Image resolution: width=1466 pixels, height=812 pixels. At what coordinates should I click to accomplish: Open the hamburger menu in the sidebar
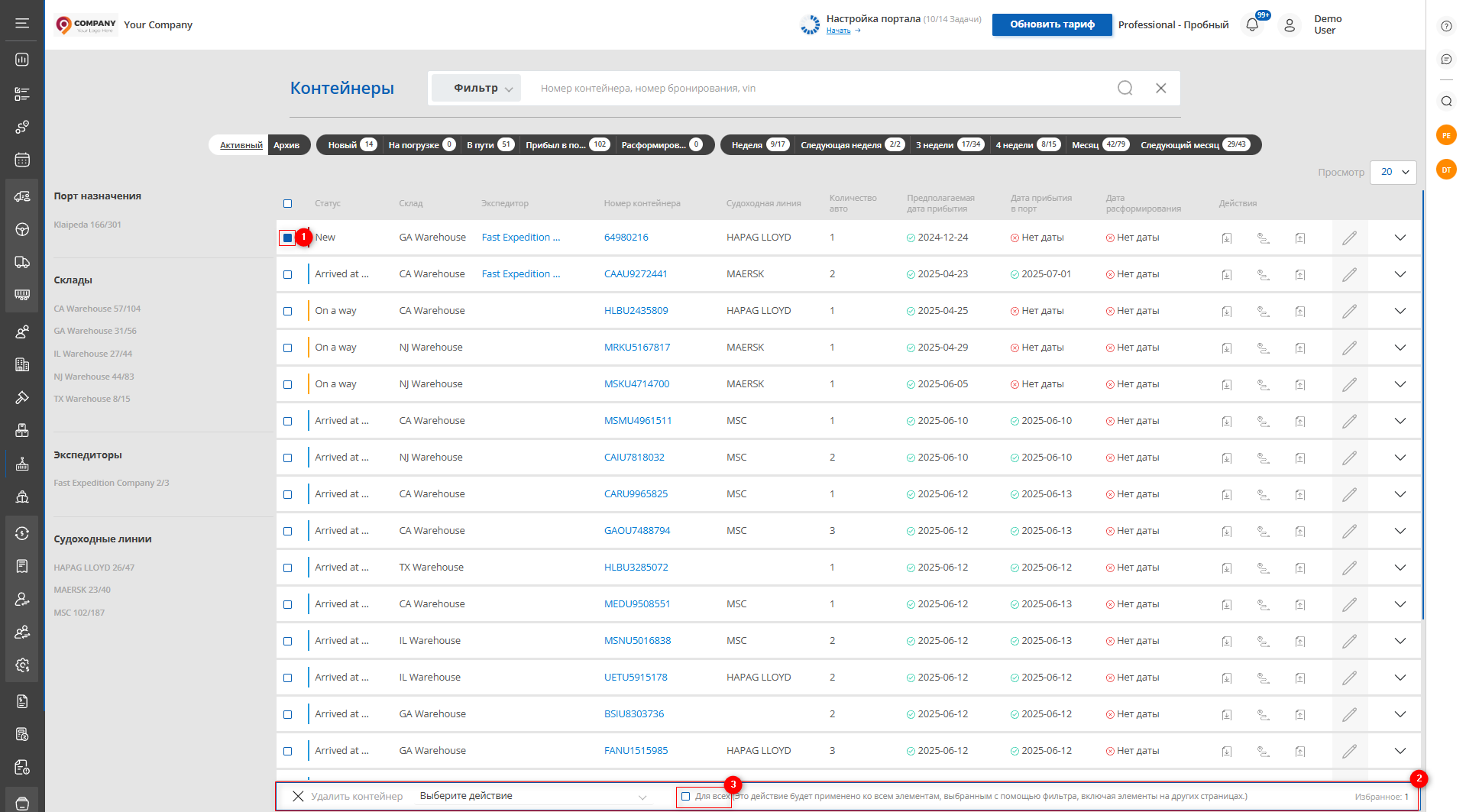coord(22,24)
